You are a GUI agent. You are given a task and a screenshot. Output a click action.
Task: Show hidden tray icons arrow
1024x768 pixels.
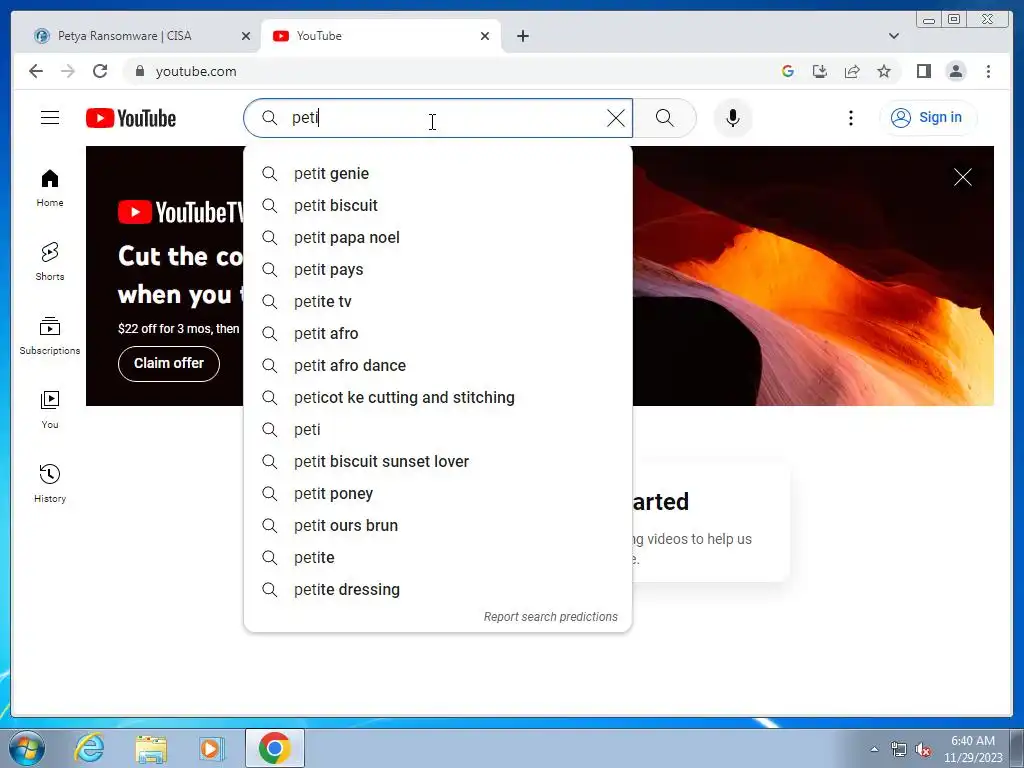(874, 749)
